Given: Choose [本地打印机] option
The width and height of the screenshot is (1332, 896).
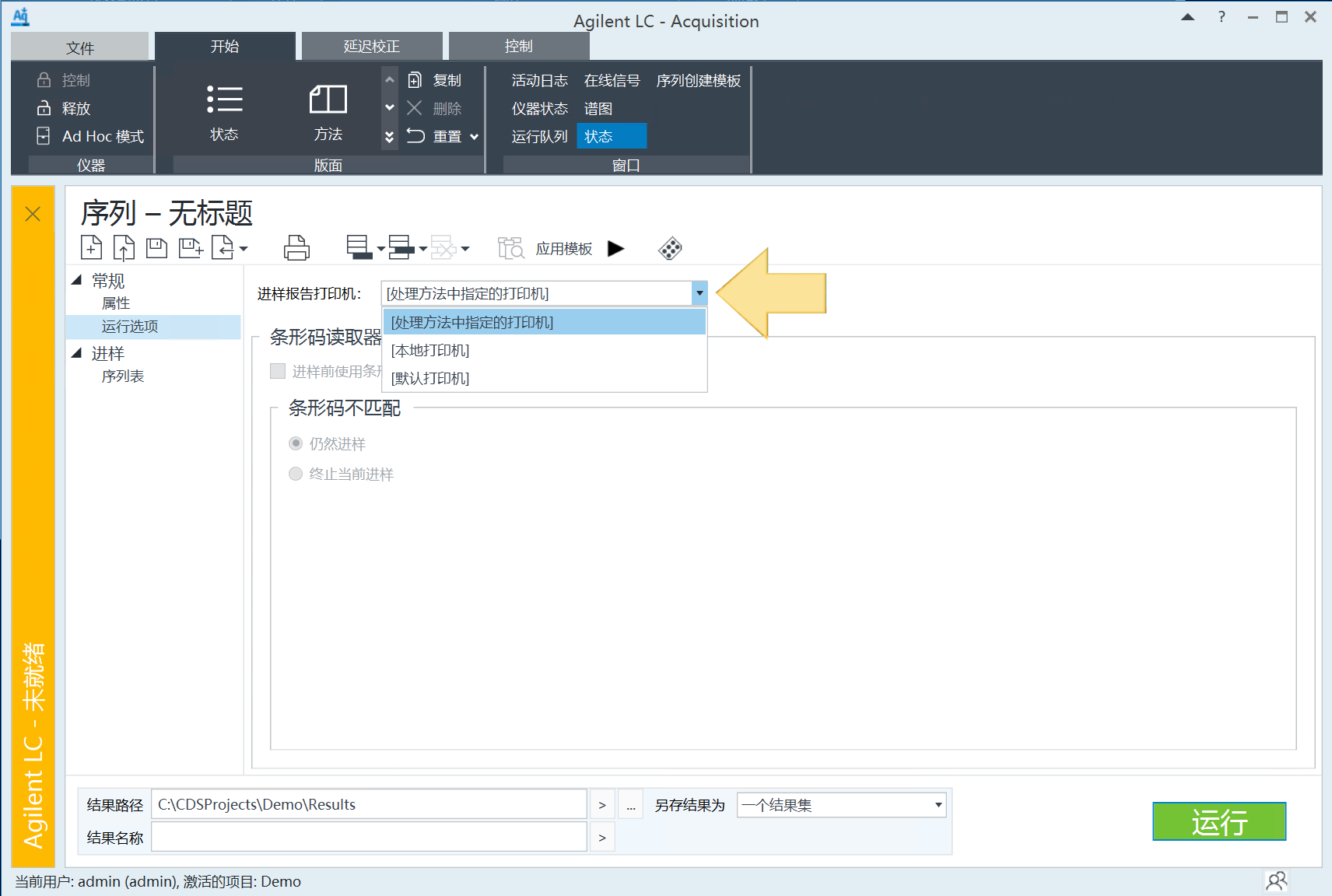Looking at the screenshot, I should 545,350.
